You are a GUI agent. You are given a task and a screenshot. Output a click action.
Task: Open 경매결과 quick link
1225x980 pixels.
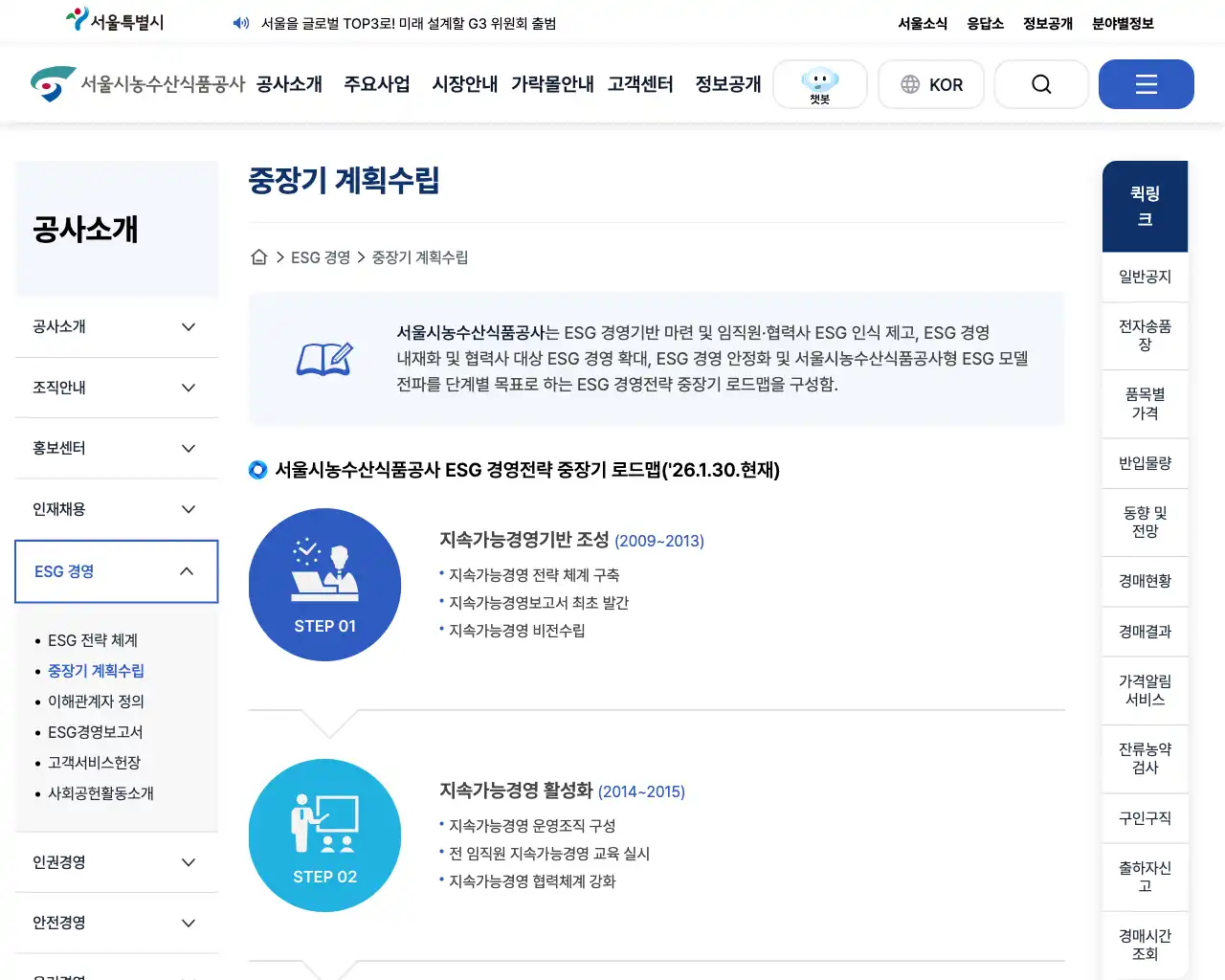click(1145, 632)
